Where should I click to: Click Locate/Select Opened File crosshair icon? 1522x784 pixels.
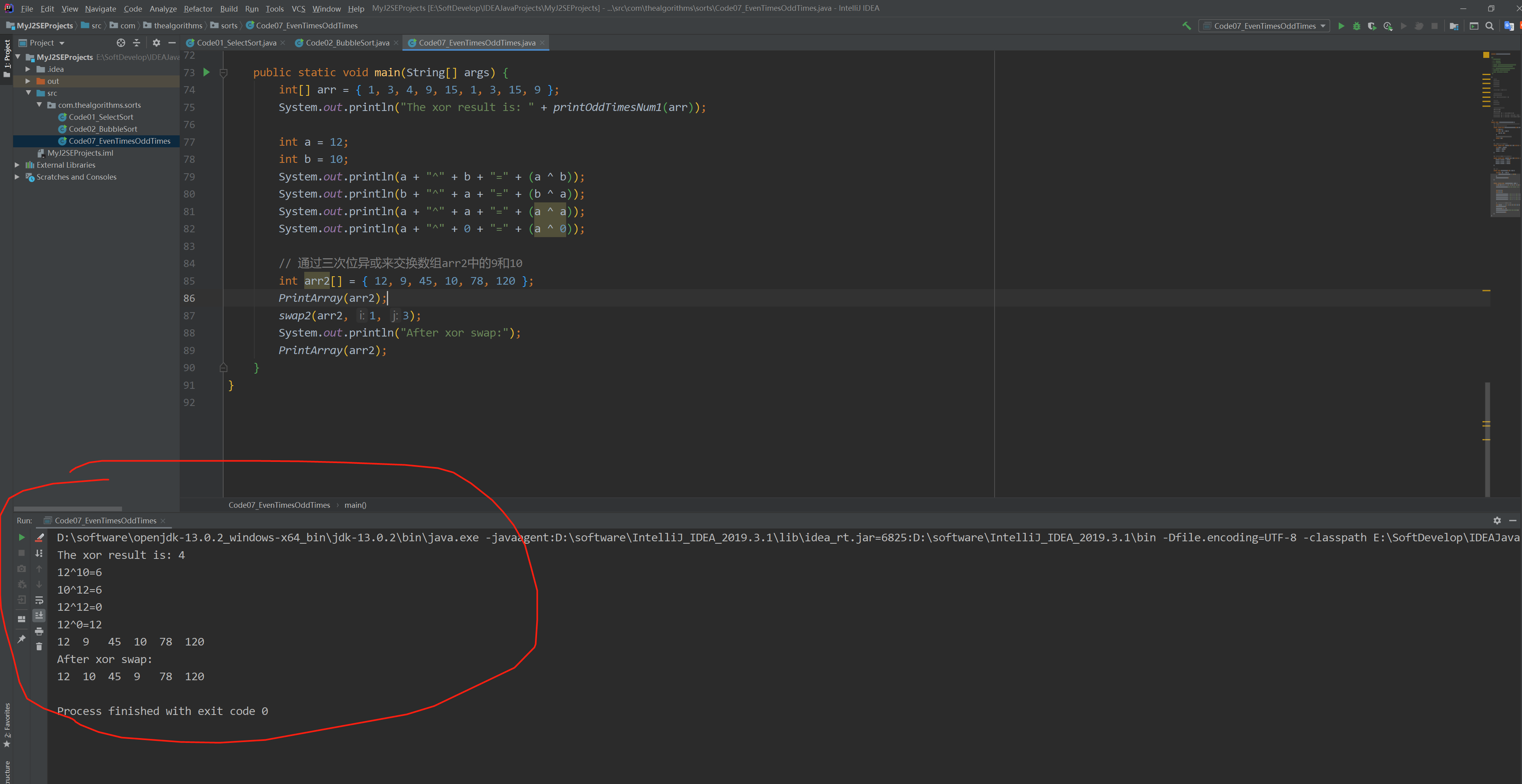(121, 43)
